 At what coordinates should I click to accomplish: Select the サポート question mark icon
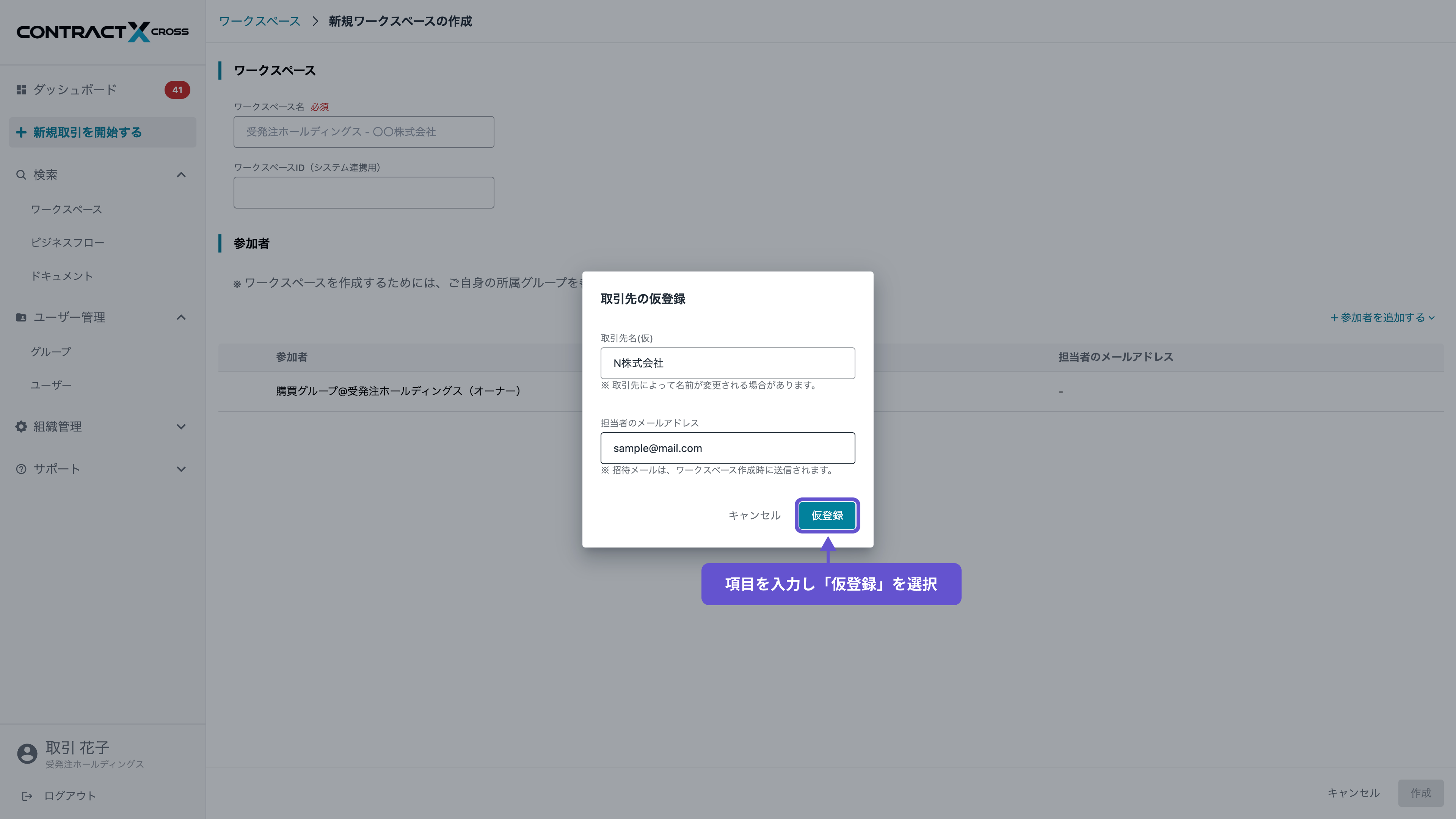coord(21,469)
